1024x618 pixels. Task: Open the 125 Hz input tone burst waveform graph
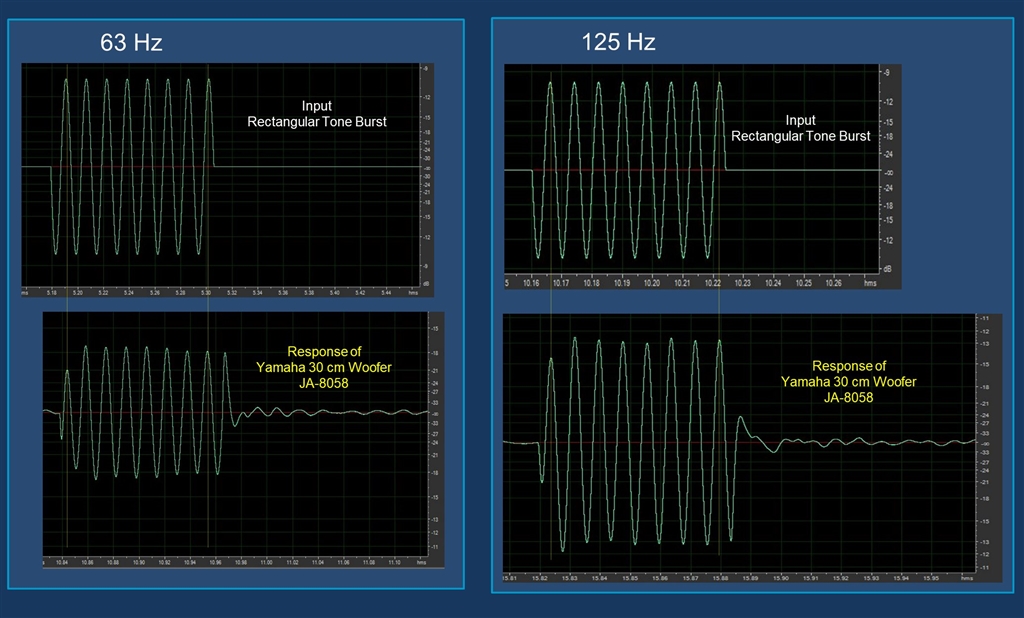pos(703,176)
